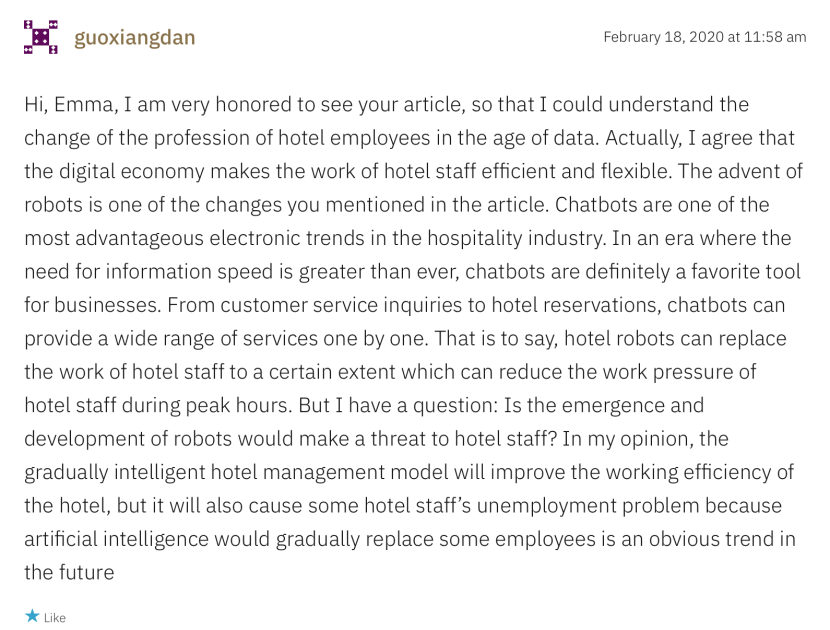Click the guoxiangdan avatar icon
The width and height of the screenshot is (830, 630).
coord(41,37)
